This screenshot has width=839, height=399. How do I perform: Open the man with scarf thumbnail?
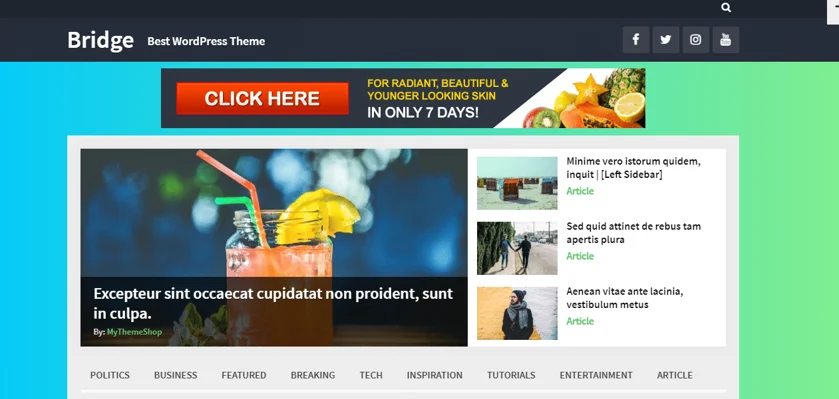click(x=517, y=313)
